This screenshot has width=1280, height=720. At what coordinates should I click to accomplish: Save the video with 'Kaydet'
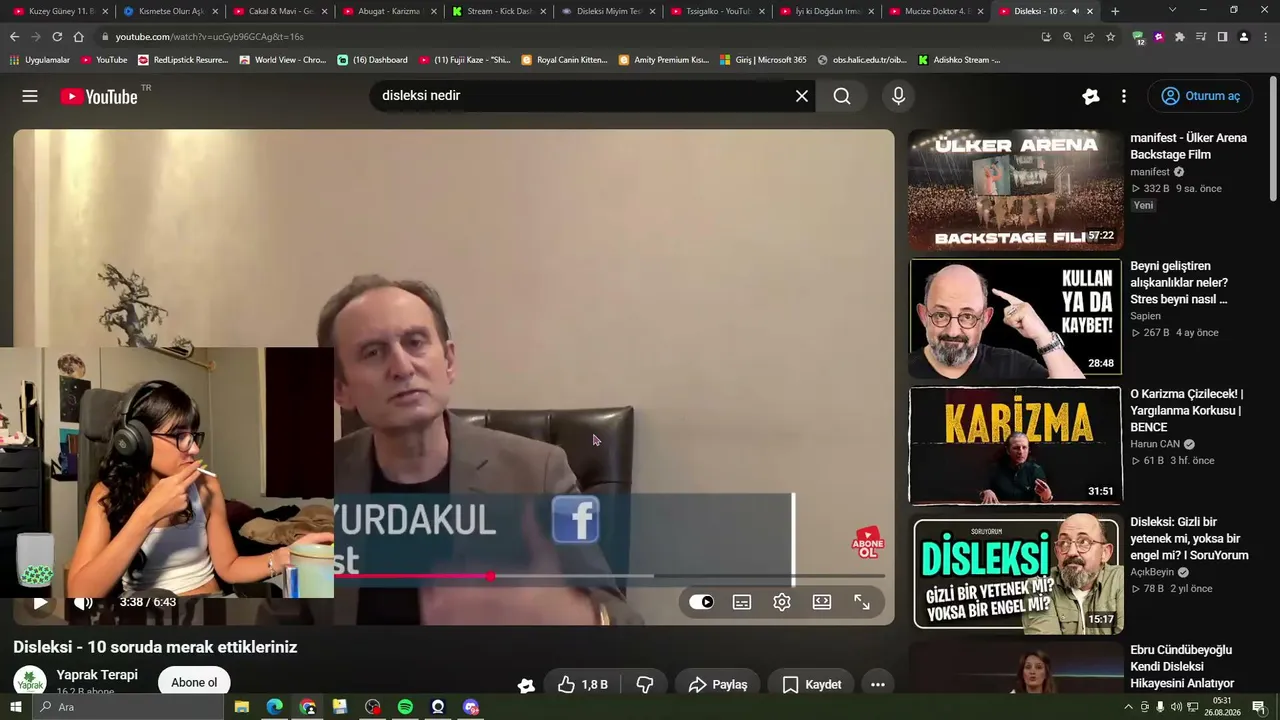[812, 684]
